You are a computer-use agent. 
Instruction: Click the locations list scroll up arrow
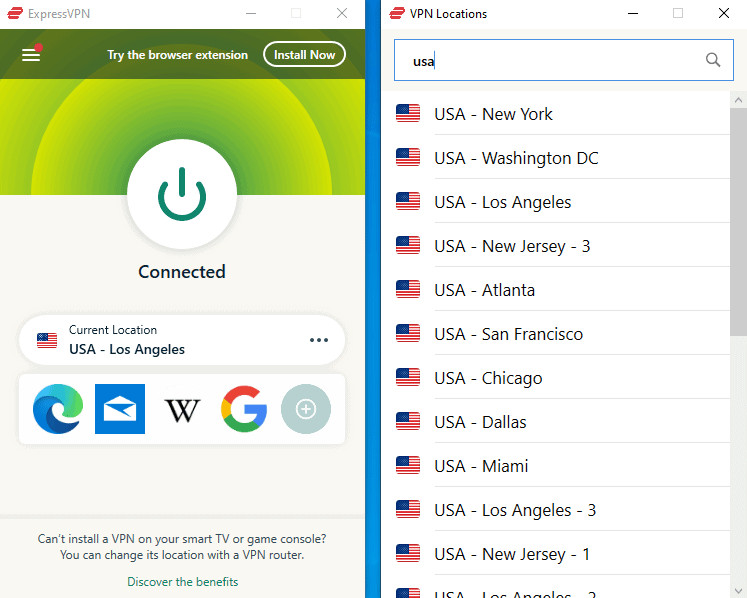pos(738,100)
